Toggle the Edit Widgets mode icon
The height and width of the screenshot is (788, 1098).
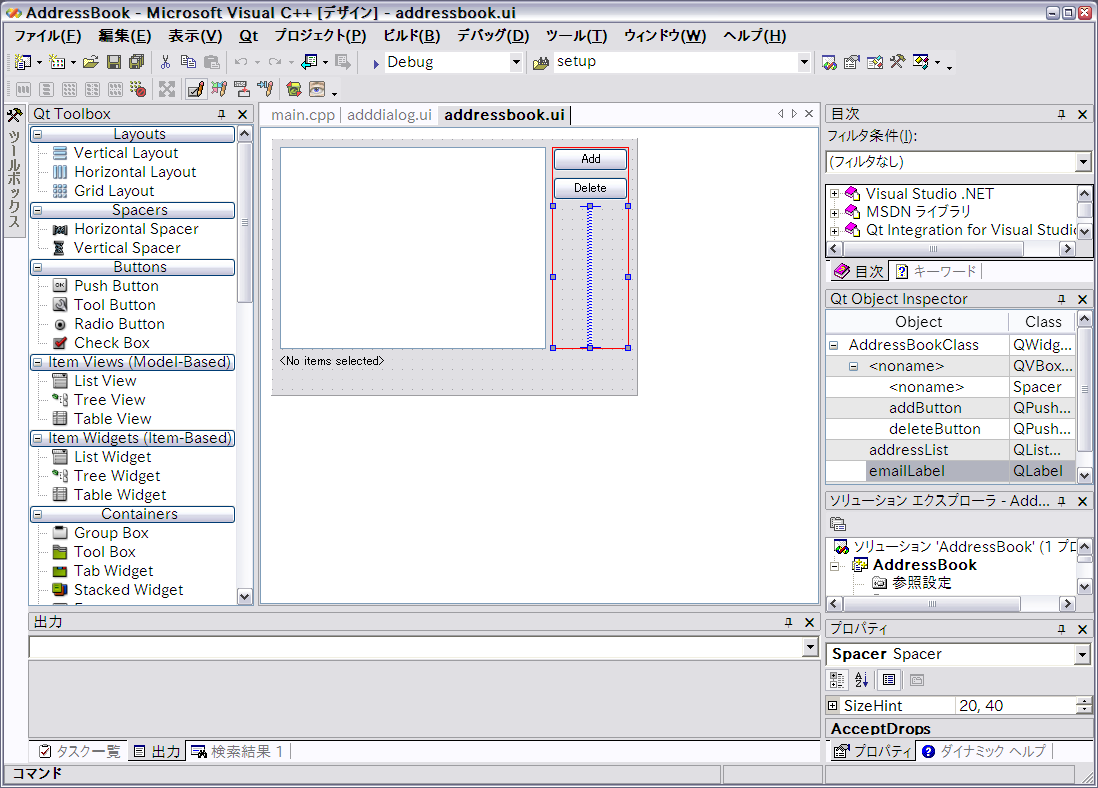(196, 89)
